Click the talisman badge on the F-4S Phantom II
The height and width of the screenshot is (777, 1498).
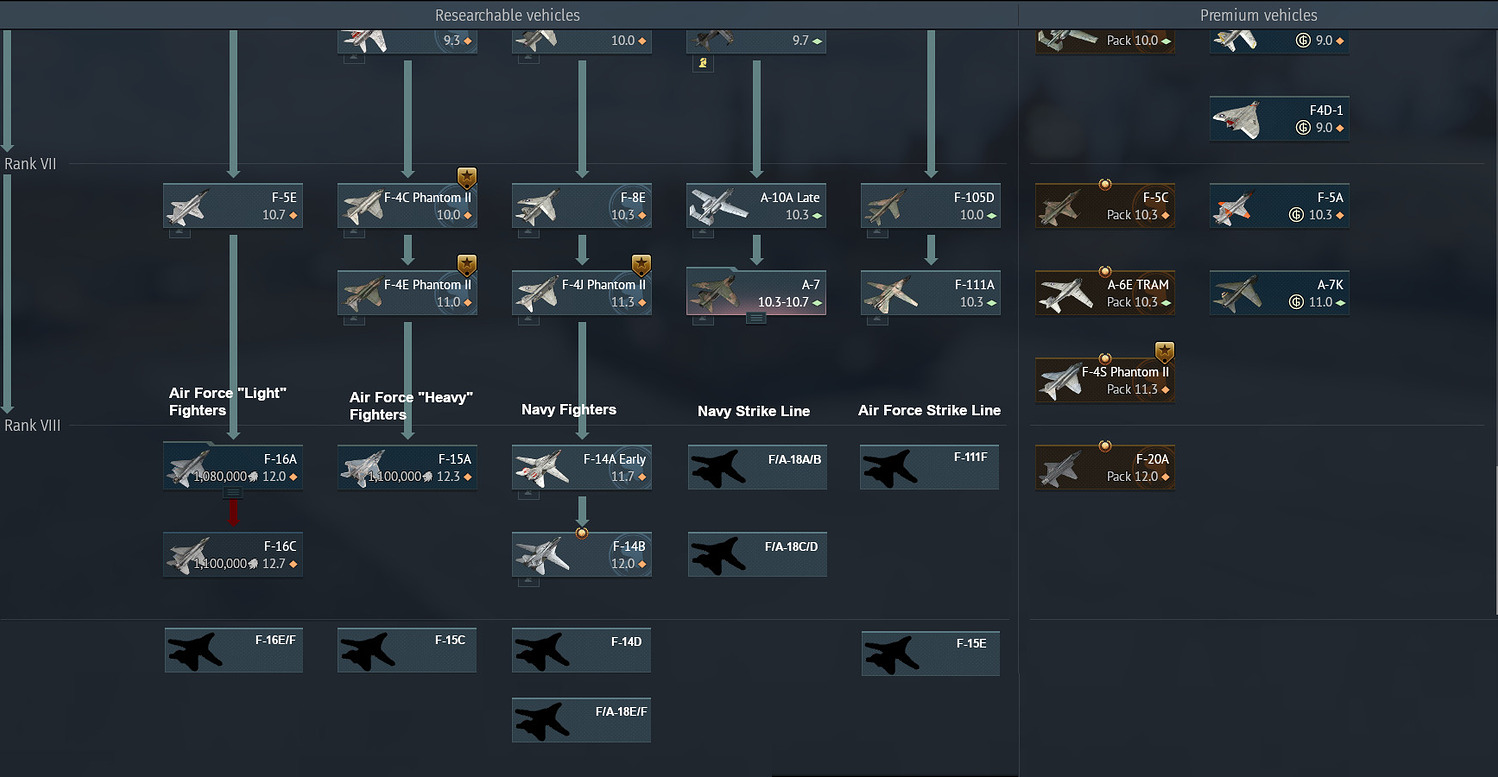click(x=1164, y=351)
